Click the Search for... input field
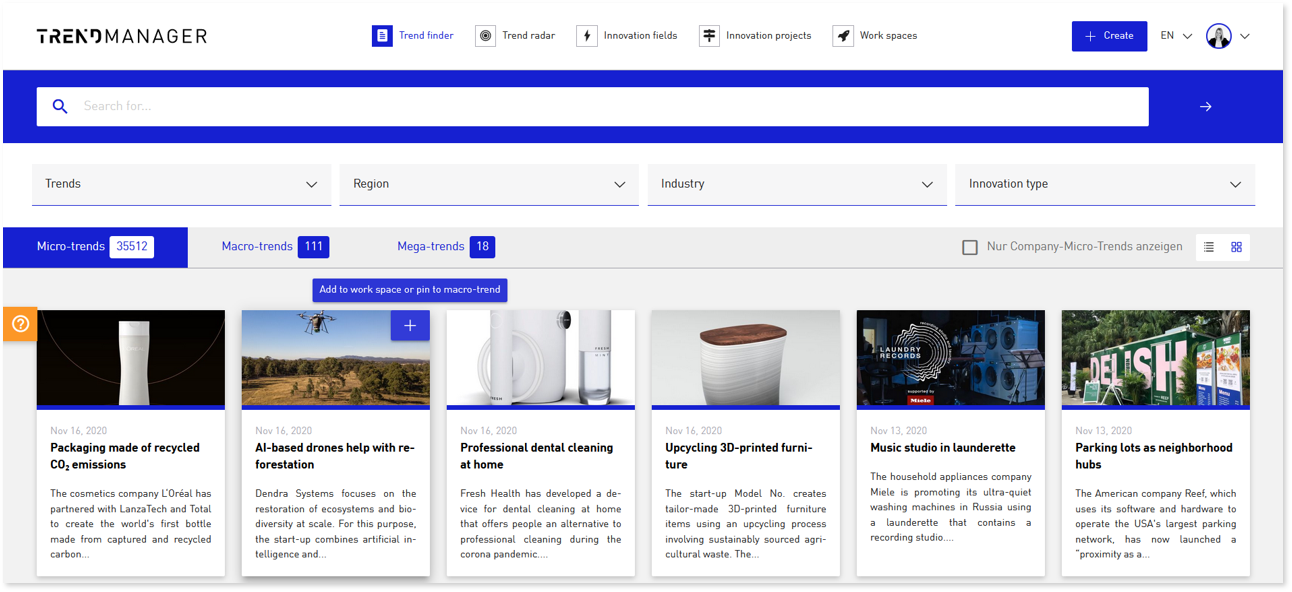Screen dimensions: 1292x592 pyautogui.click(x=592, y=107)
